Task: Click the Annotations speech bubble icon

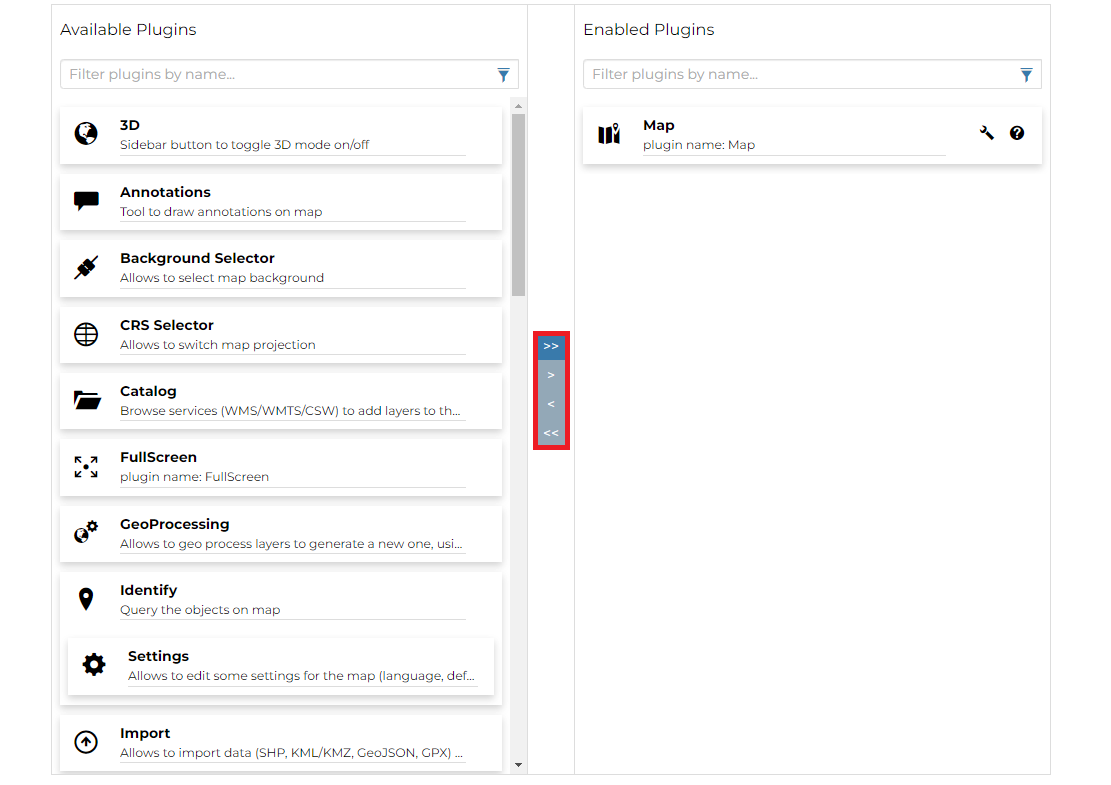Action: pos(86,199)
